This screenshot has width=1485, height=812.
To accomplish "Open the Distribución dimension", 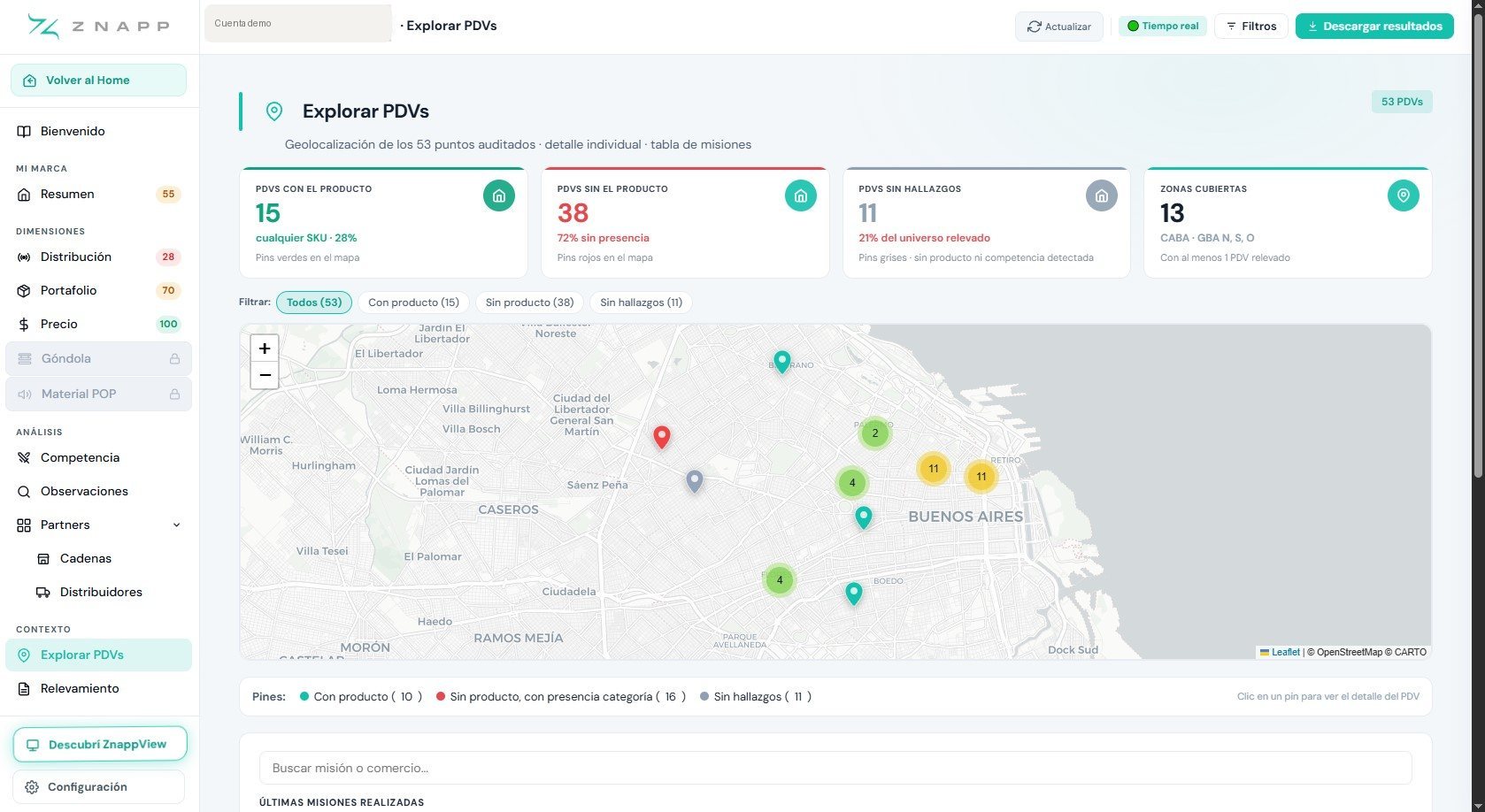I will point(99,257).
